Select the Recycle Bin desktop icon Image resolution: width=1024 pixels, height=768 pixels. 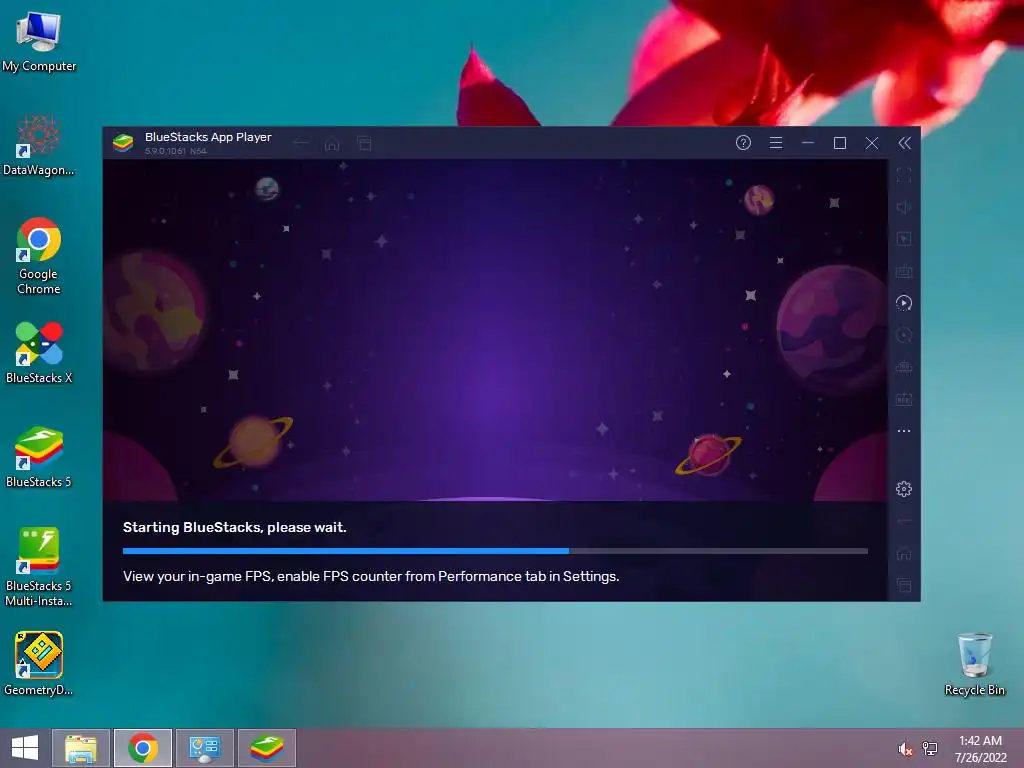click(974, 664)
